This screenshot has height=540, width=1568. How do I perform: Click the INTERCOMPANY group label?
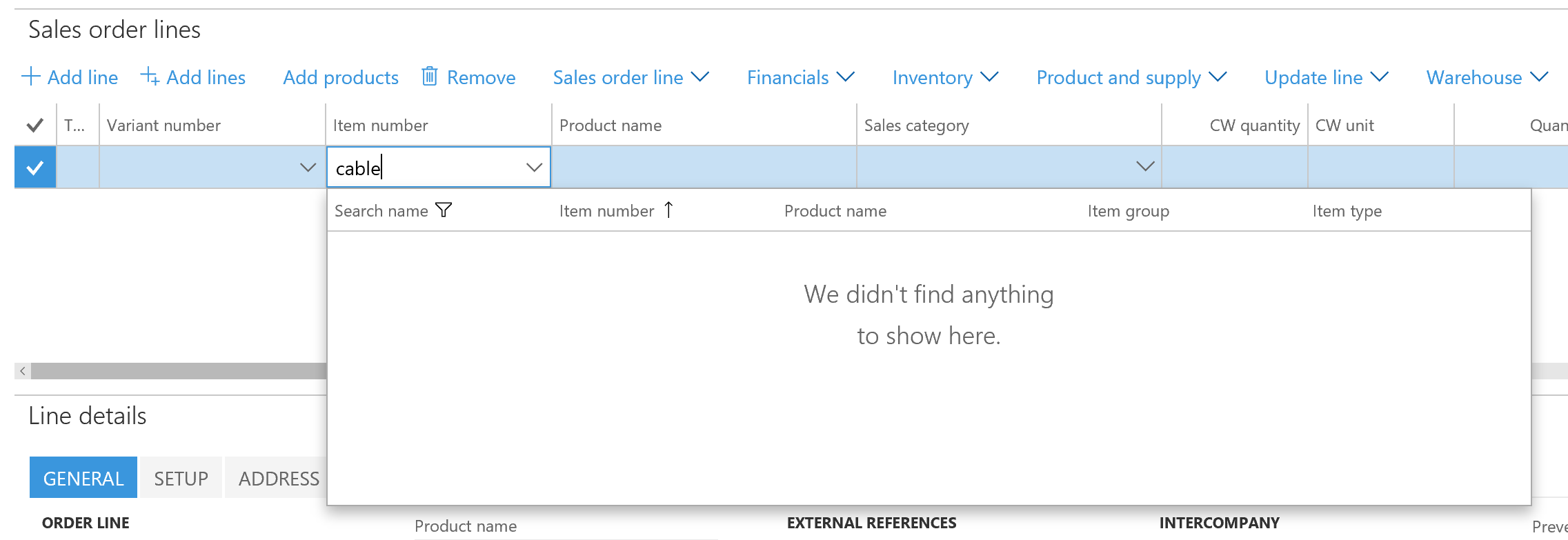(x=1219, y=523)
